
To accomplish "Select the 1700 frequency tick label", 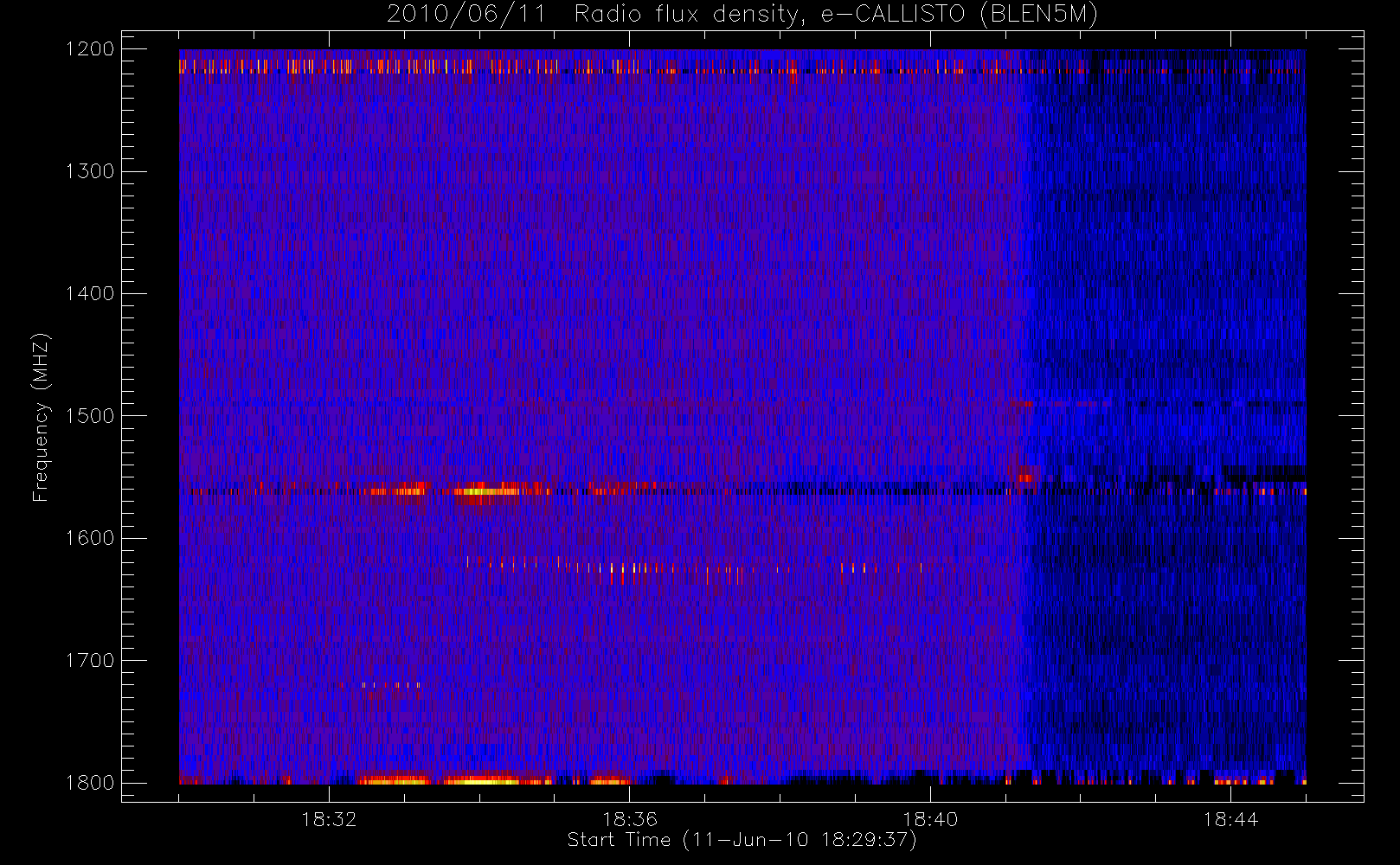I will [x=90, y=660].
